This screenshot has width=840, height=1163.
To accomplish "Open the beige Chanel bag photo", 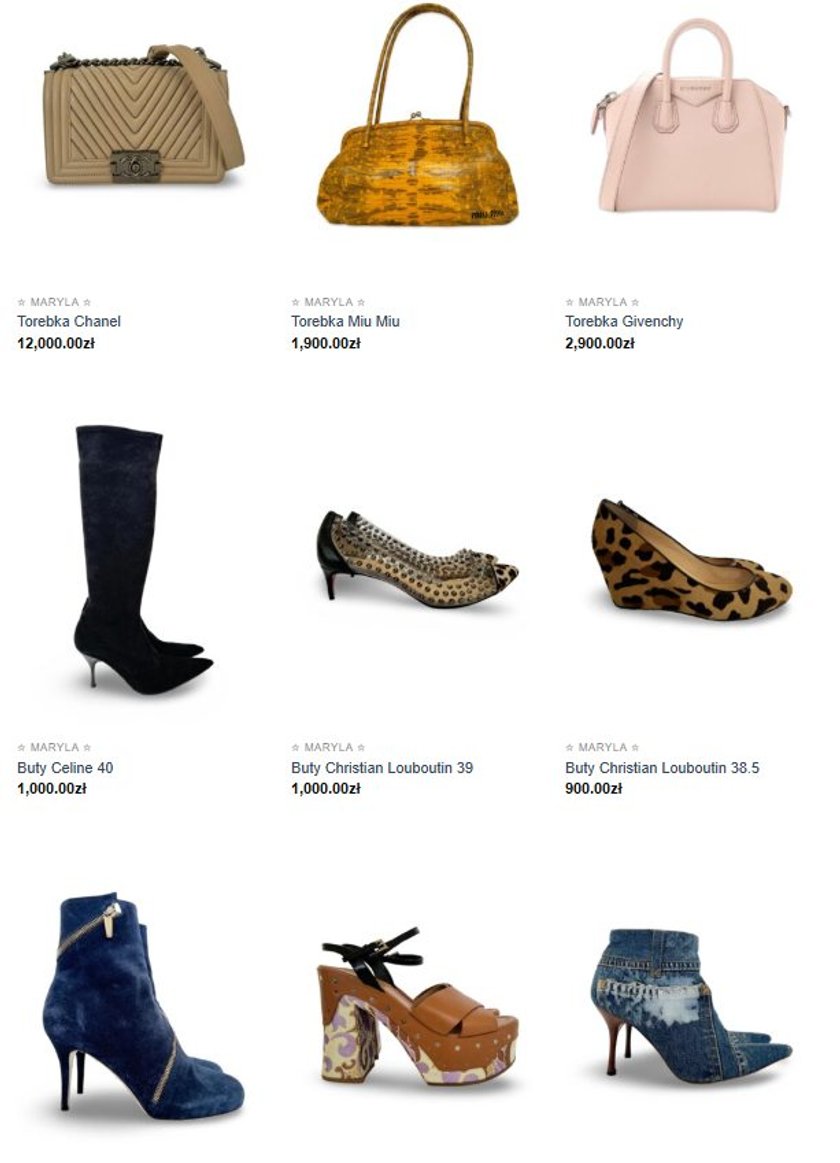I will coord(144,114).
